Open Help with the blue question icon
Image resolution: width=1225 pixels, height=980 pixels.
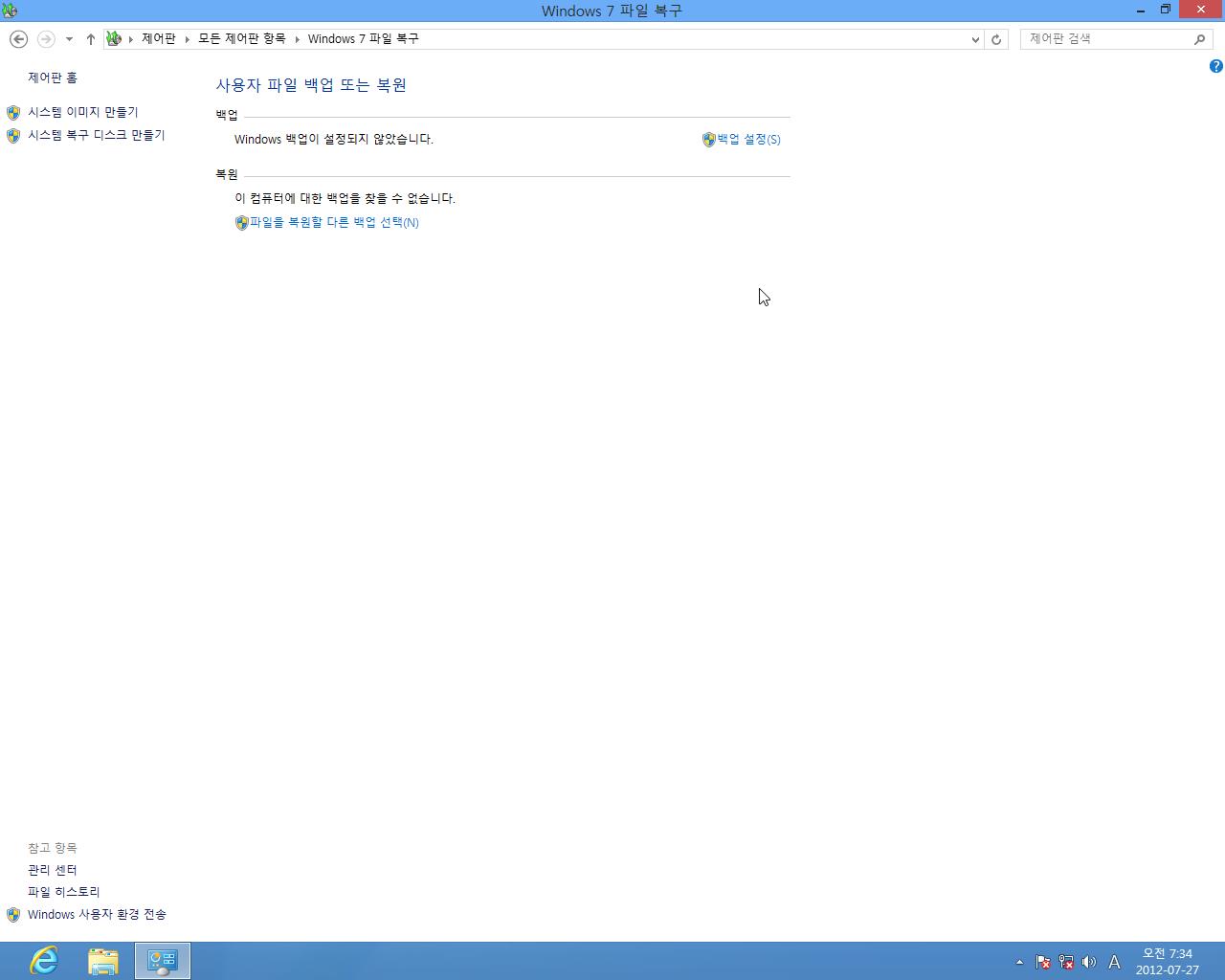click(x=1215, y=66)
